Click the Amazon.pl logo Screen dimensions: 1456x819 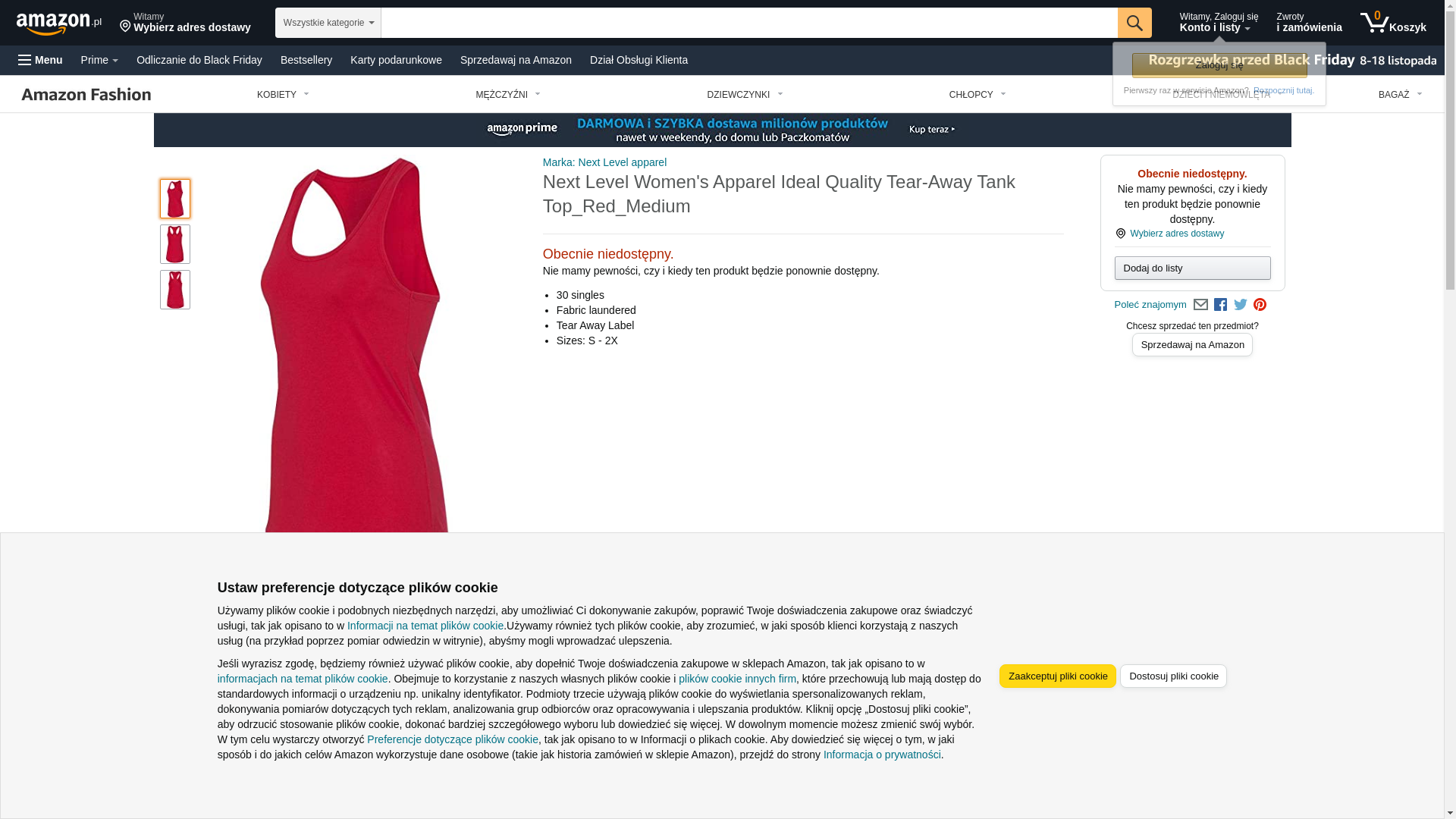click(59, 24)
